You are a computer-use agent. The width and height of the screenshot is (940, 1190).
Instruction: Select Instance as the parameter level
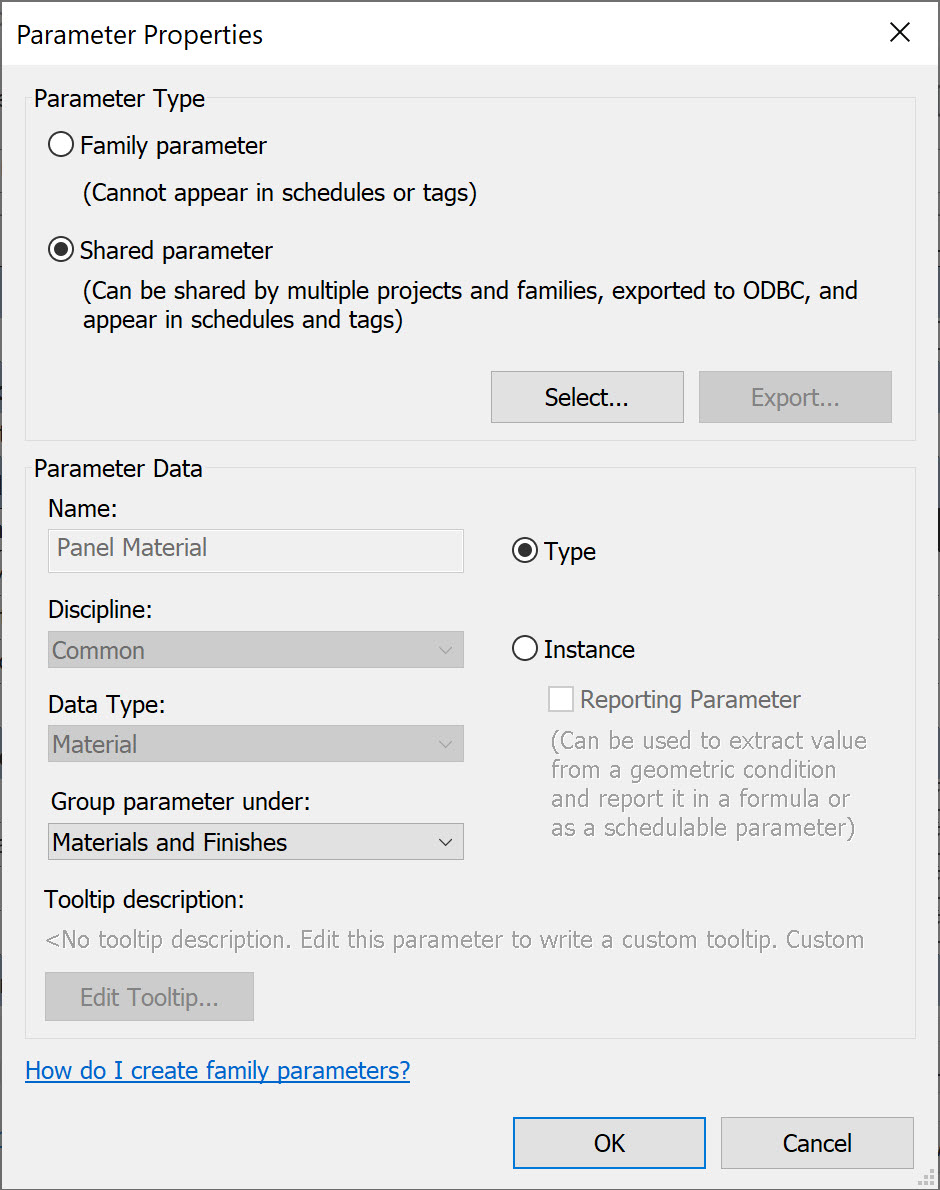coord(524,648)
